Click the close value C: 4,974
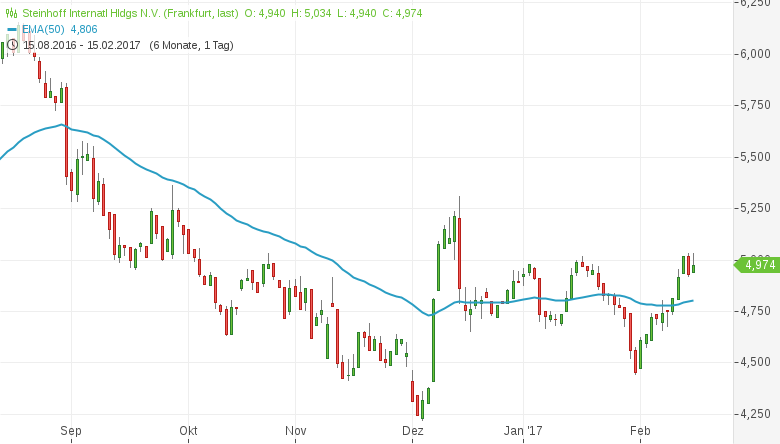 click(x=402, y=13)
